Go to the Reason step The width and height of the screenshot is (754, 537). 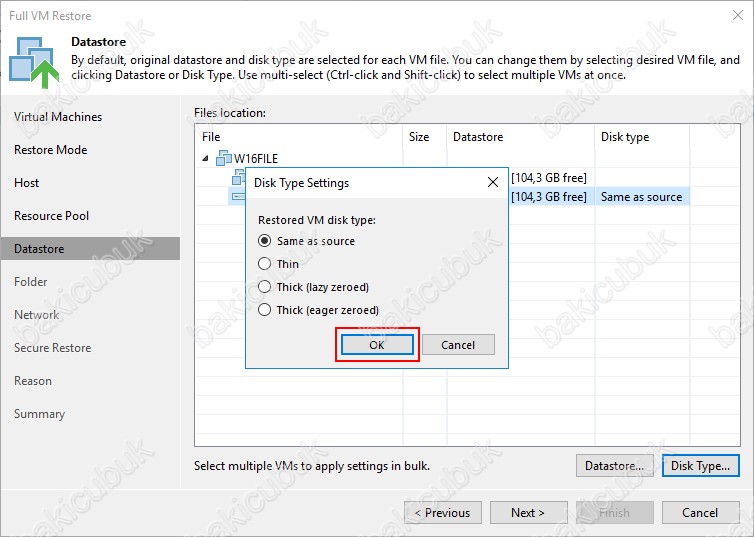(33, 381)
